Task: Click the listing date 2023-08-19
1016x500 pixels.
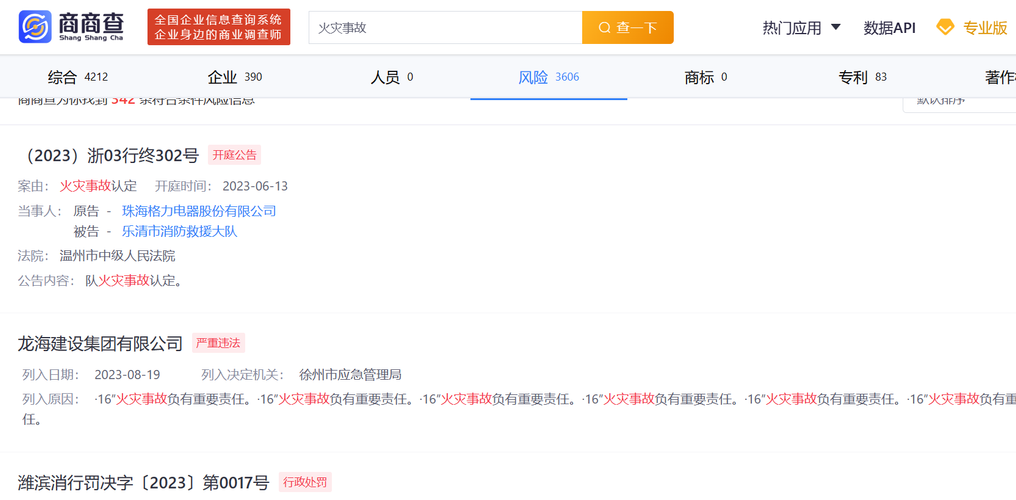Action: point(127,375)
